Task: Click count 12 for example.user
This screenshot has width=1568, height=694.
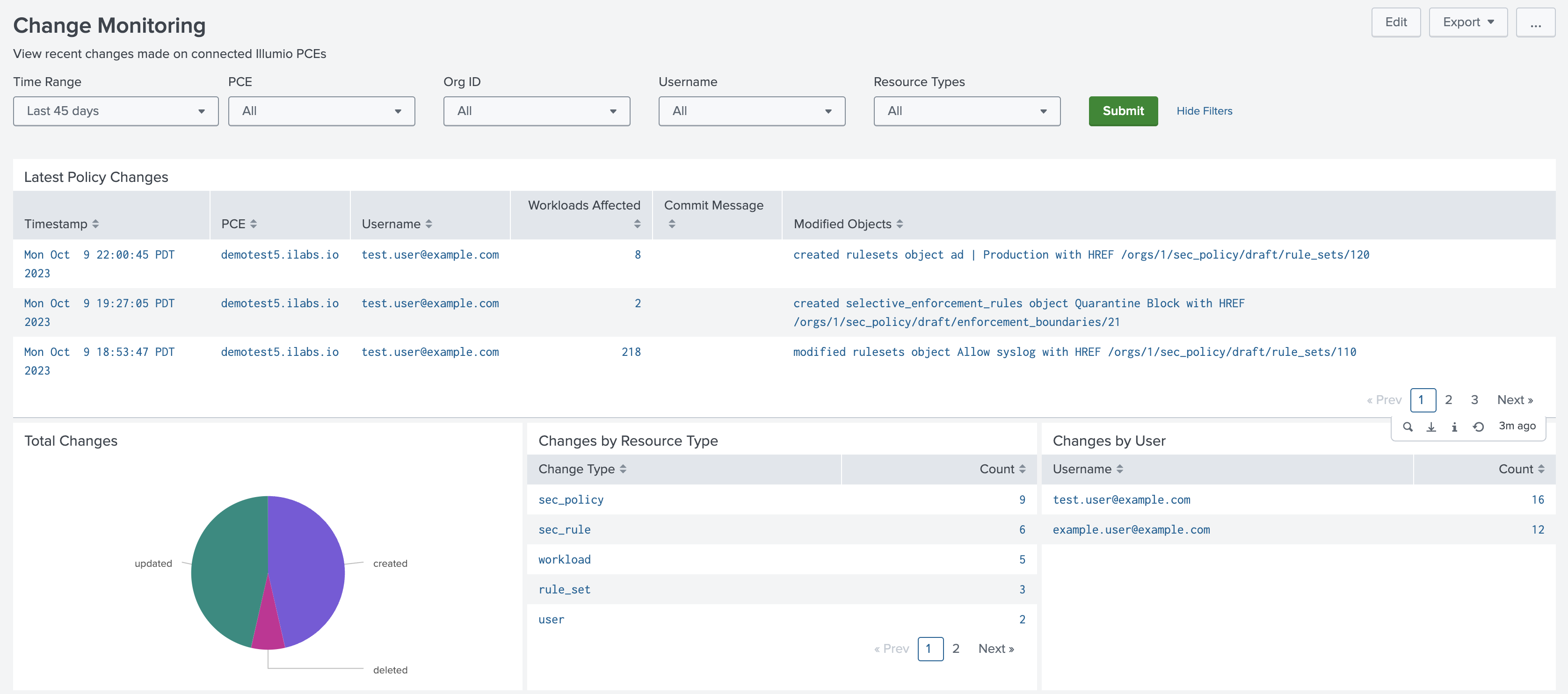Action: point(1538,530)
